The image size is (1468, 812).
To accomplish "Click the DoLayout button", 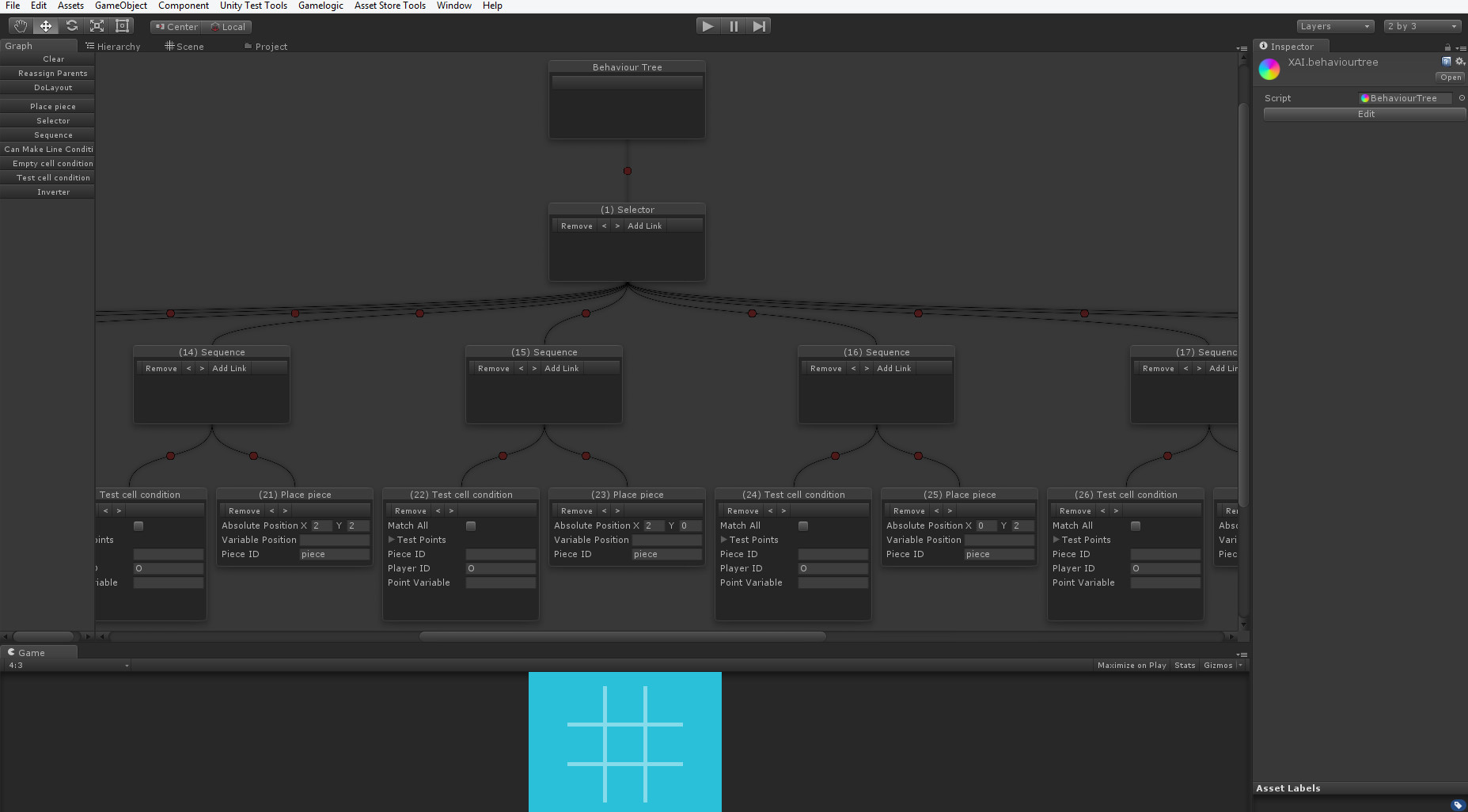I will tap(53, 88).
